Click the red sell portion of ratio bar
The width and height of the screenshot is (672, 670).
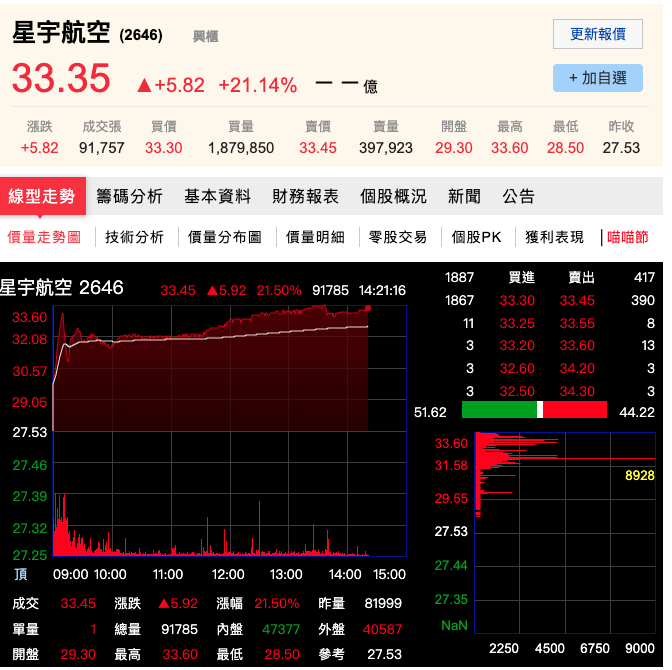tap(575, 409)
